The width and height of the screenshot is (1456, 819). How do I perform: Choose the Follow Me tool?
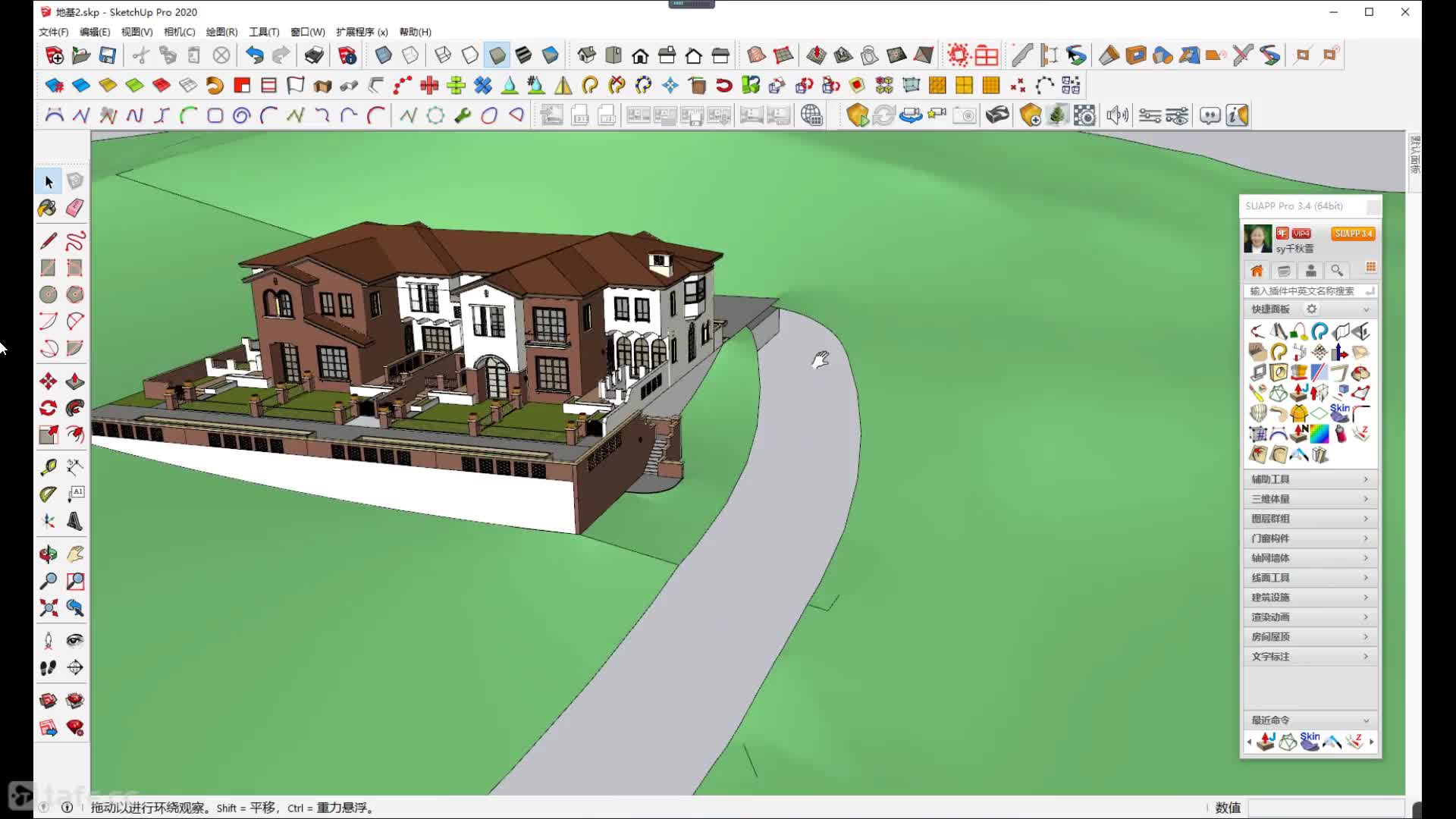pos(74,408)
